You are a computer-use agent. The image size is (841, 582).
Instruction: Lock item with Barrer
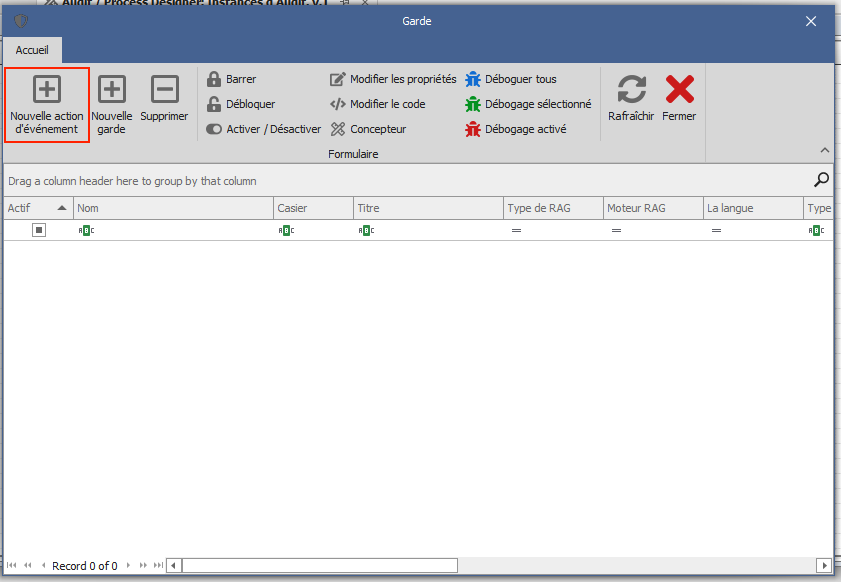click(232, 79)
